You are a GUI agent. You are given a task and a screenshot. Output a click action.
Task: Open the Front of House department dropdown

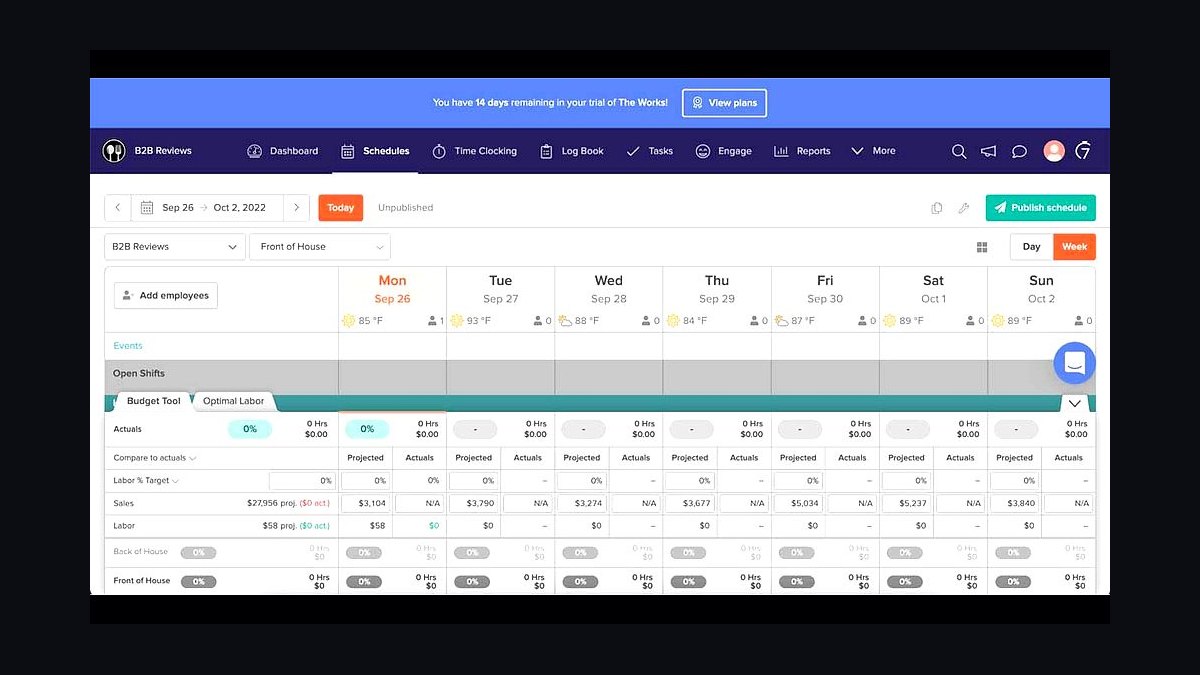pyautogui.click(x=320, y=247)
